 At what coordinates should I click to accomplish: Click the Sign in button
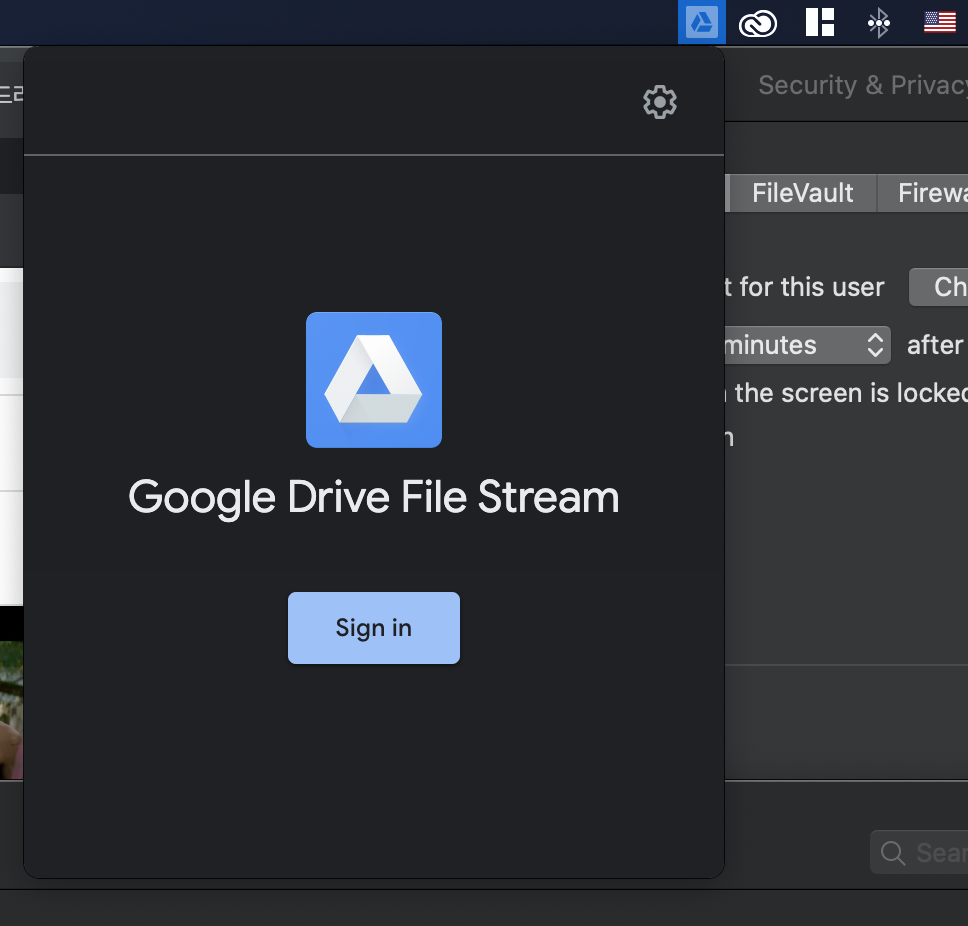tap(373, 628)
